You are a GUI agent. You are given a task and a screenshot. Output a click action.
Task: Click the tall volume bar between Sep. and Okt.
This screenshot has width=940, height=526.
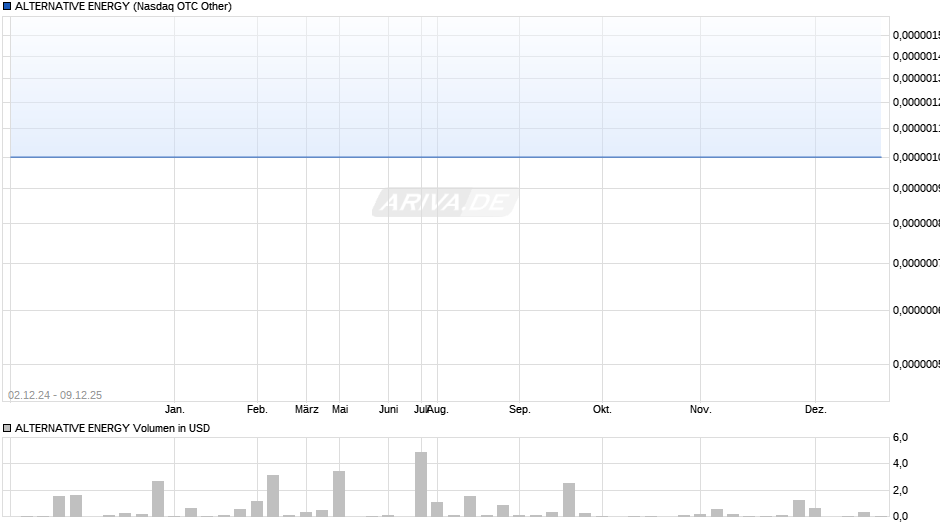pyautogui.click(x=569, y=500)
